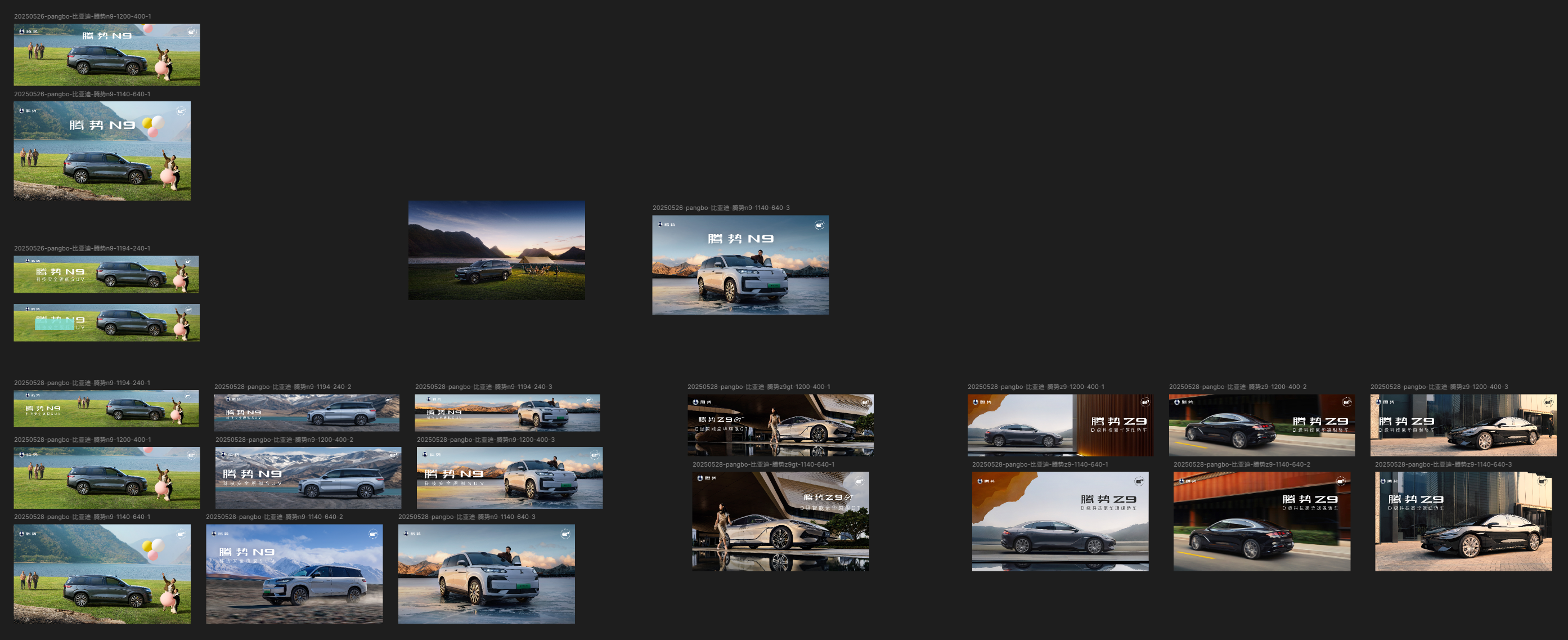The width and height of the screenshot is (1568, 640).
Task: Select the z9-1200-400-1 grey sedan banner
Action: [x=1061, y=425]
